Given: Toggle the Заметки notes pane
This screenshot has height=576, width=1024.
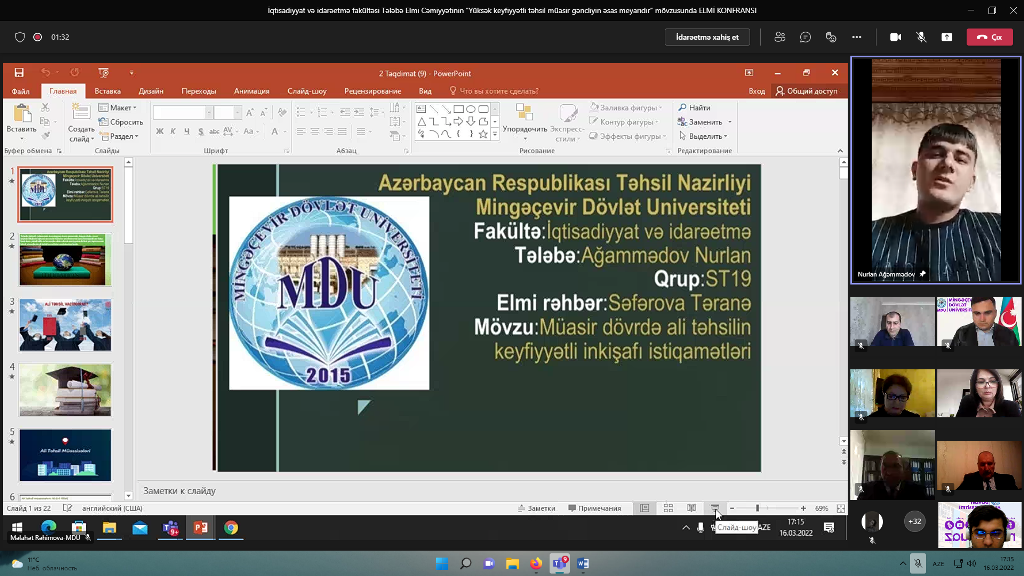Looking at the screenshot, I should (x=536, y=508).
